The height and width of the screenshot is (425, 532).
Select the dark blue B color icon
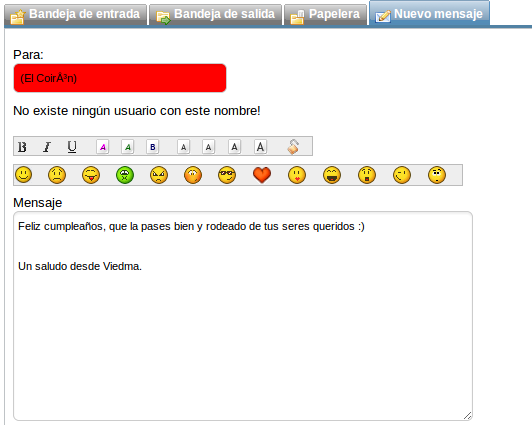(x=153, y=147)
